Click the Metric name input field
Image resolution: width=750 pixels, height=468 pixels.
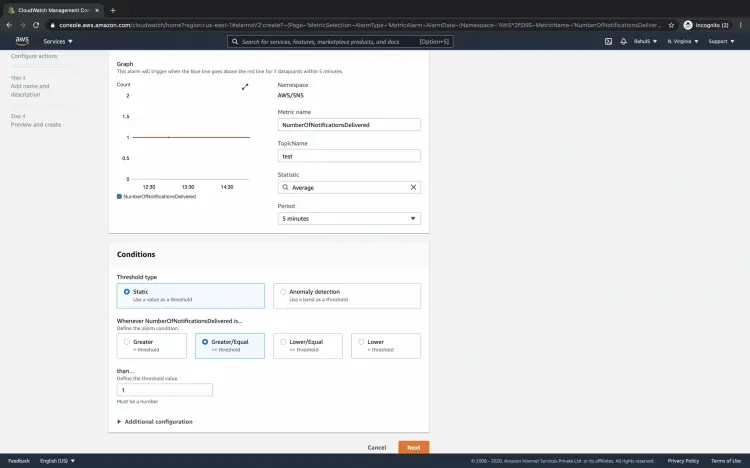click(x=349, y=125)
